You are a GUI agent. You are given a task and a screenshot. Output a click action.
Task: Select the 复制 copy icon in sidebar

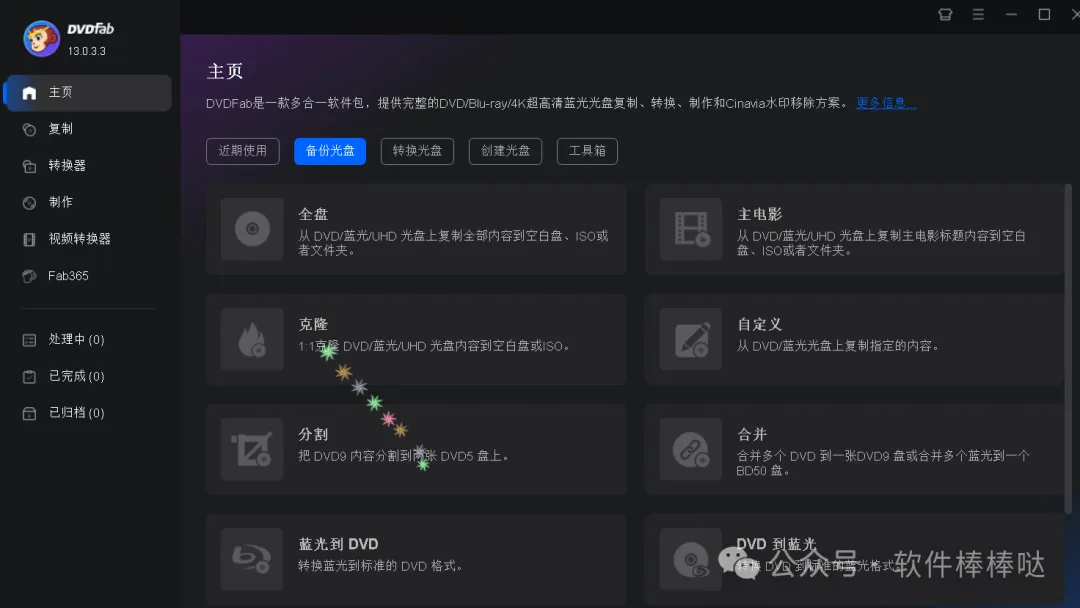point(29,129)
